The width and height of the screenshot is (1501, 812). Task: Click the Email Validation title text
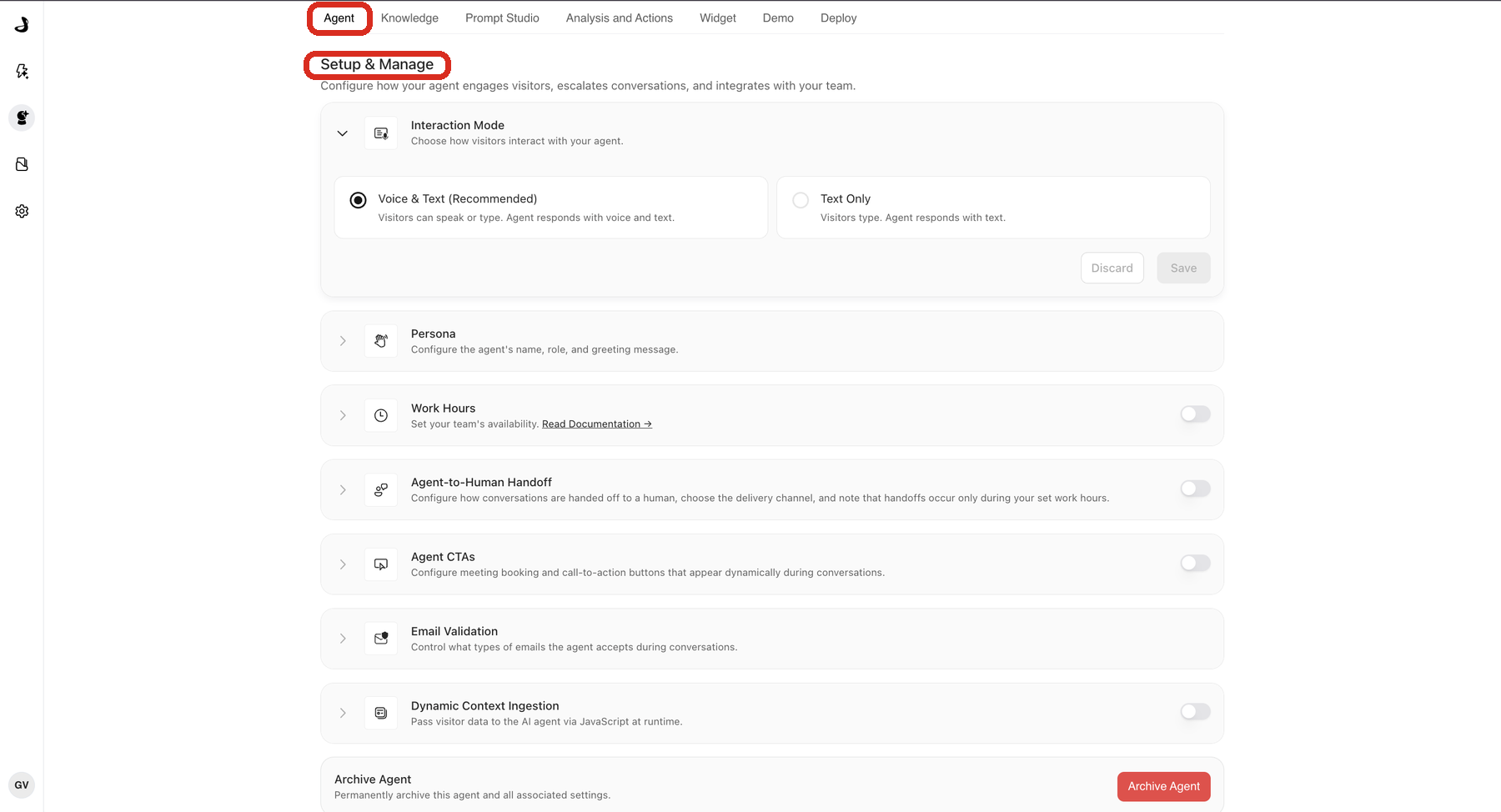[454, 631]
